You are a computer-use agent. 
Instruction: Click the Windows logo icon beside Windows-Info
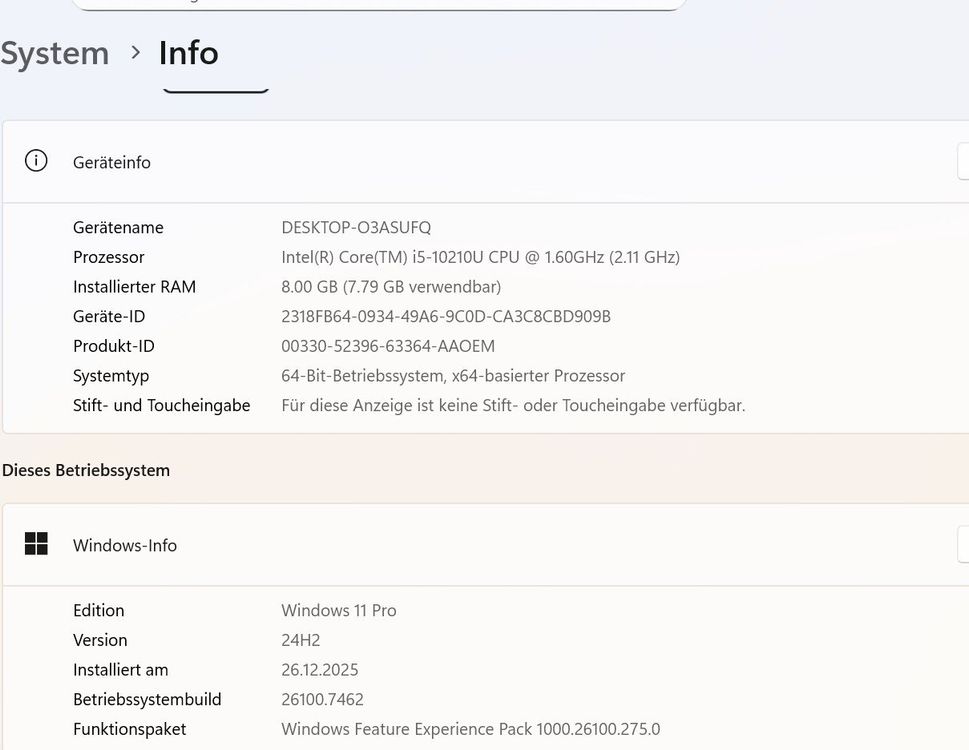point(36,544)
